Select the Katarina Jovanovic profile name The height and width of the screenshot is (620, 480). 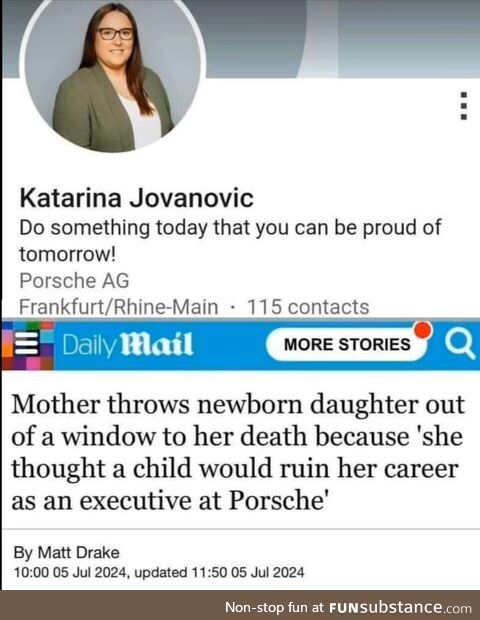(136, 198)
